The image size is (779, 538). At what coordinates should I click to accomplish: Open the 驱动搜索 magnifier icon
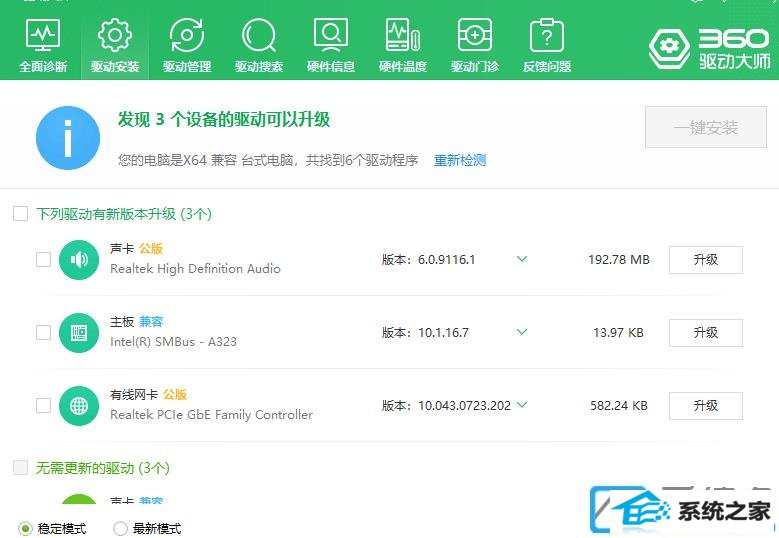pos(259,35)
